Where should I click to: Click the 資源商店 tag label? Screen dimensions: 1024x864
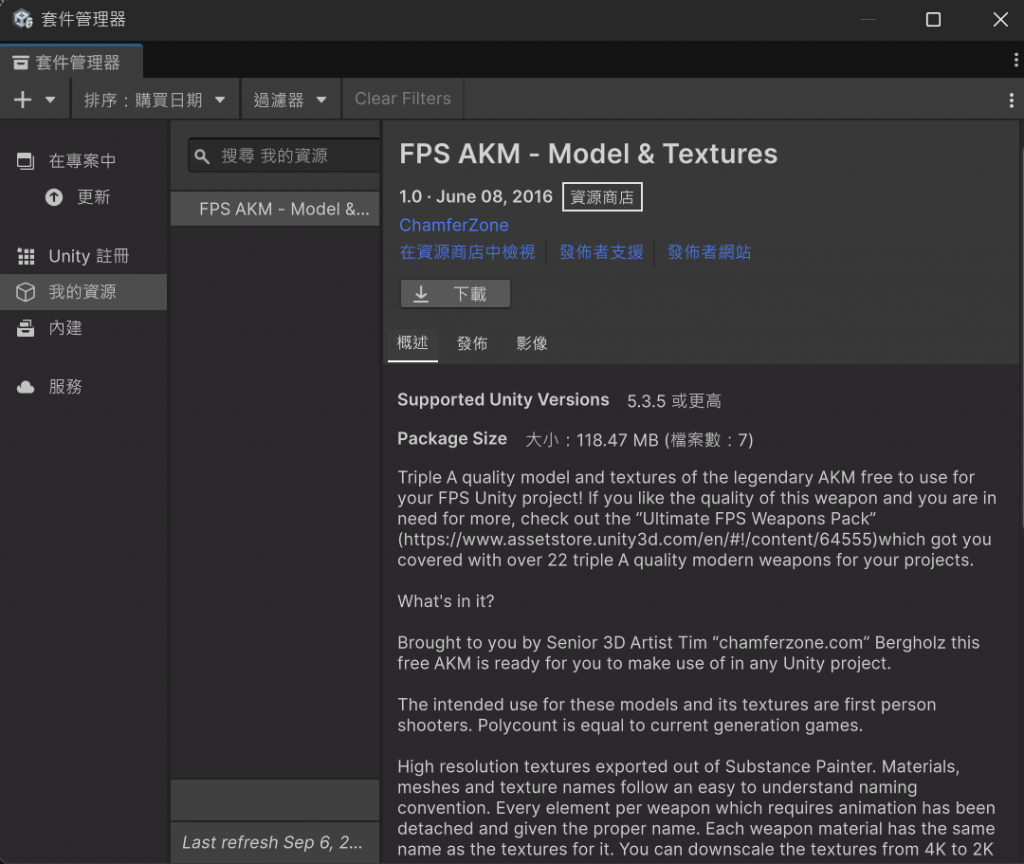pos(602,197)
